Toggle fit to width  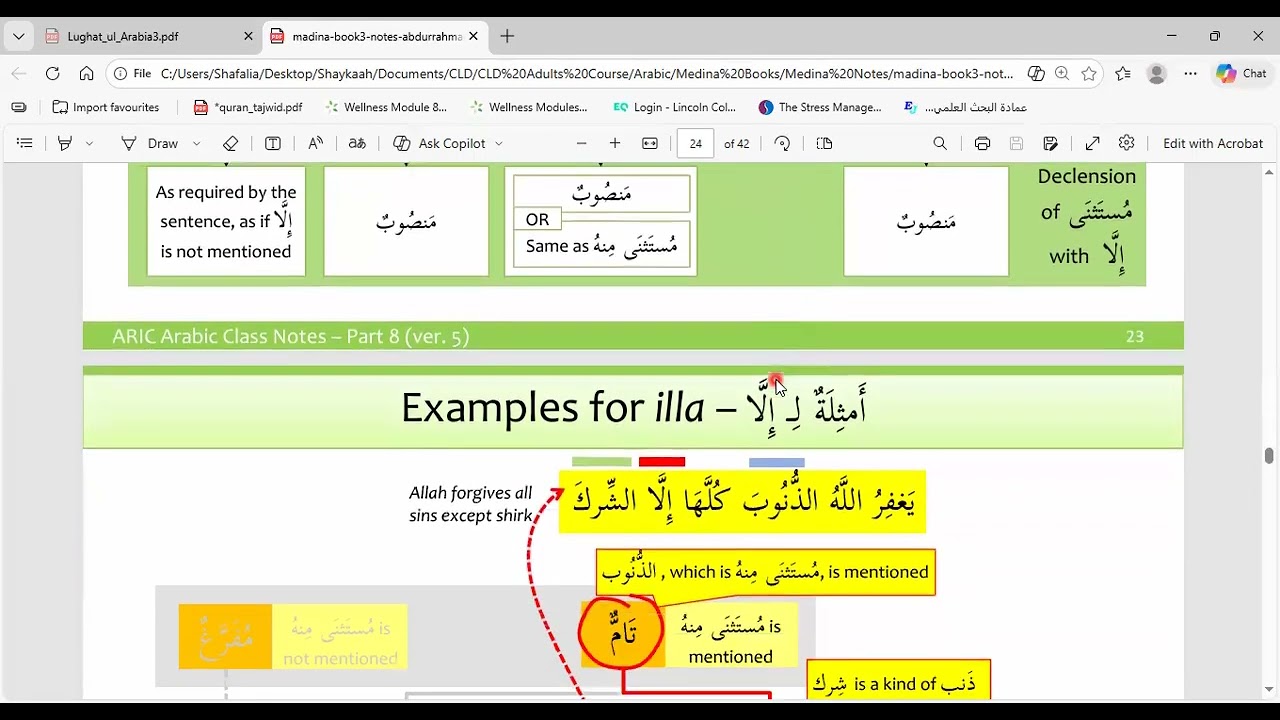coord(650,143)
